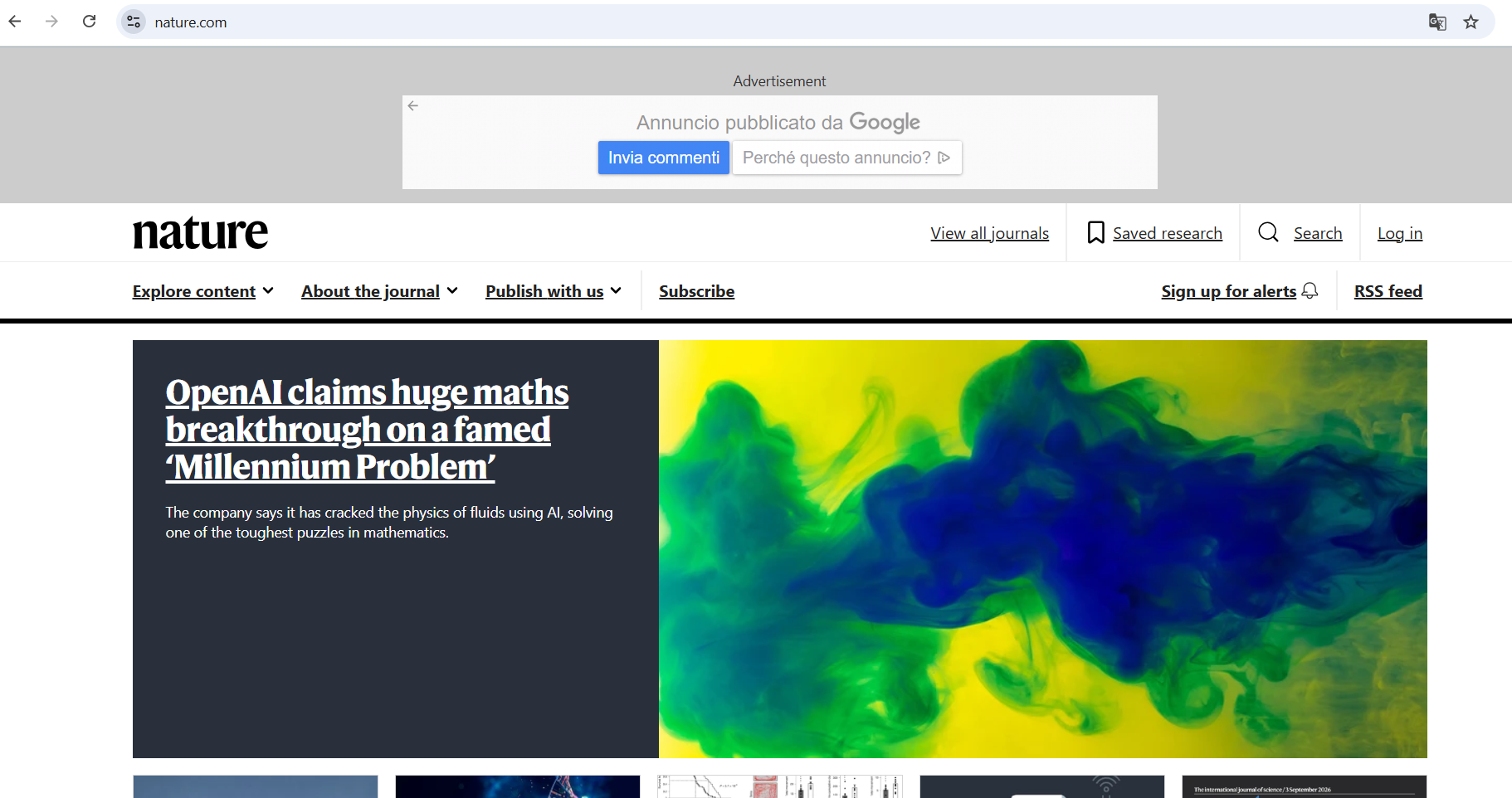Click the Perché questo annuncio? button

[x=847, y=158]
